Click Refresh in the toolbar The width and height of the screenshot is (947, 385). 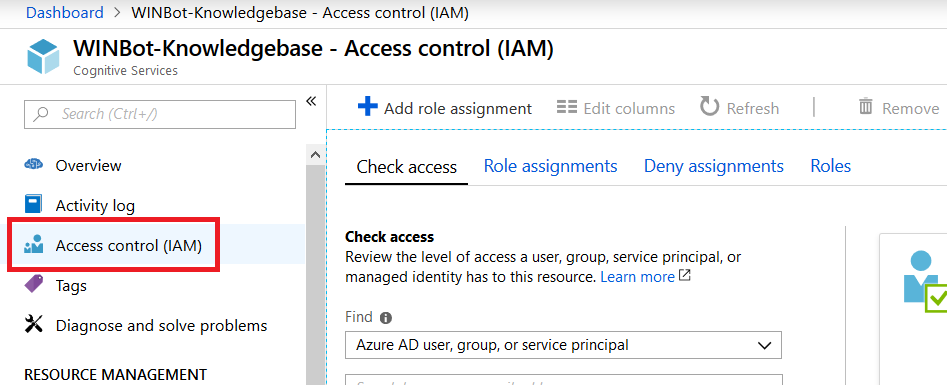click(740, 108)
